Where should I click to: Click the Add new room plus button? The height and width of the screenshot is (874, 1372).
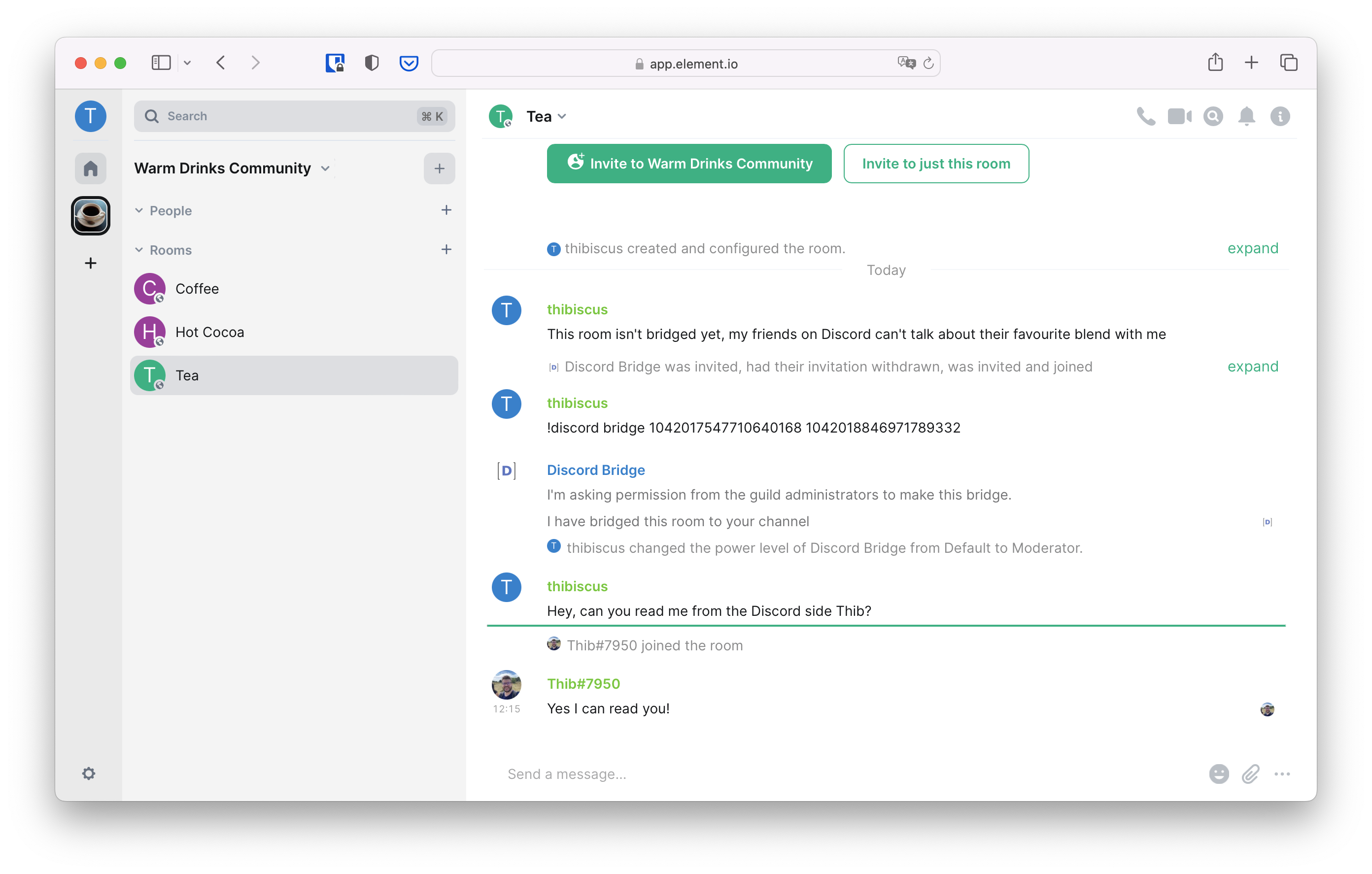[448, 250]
